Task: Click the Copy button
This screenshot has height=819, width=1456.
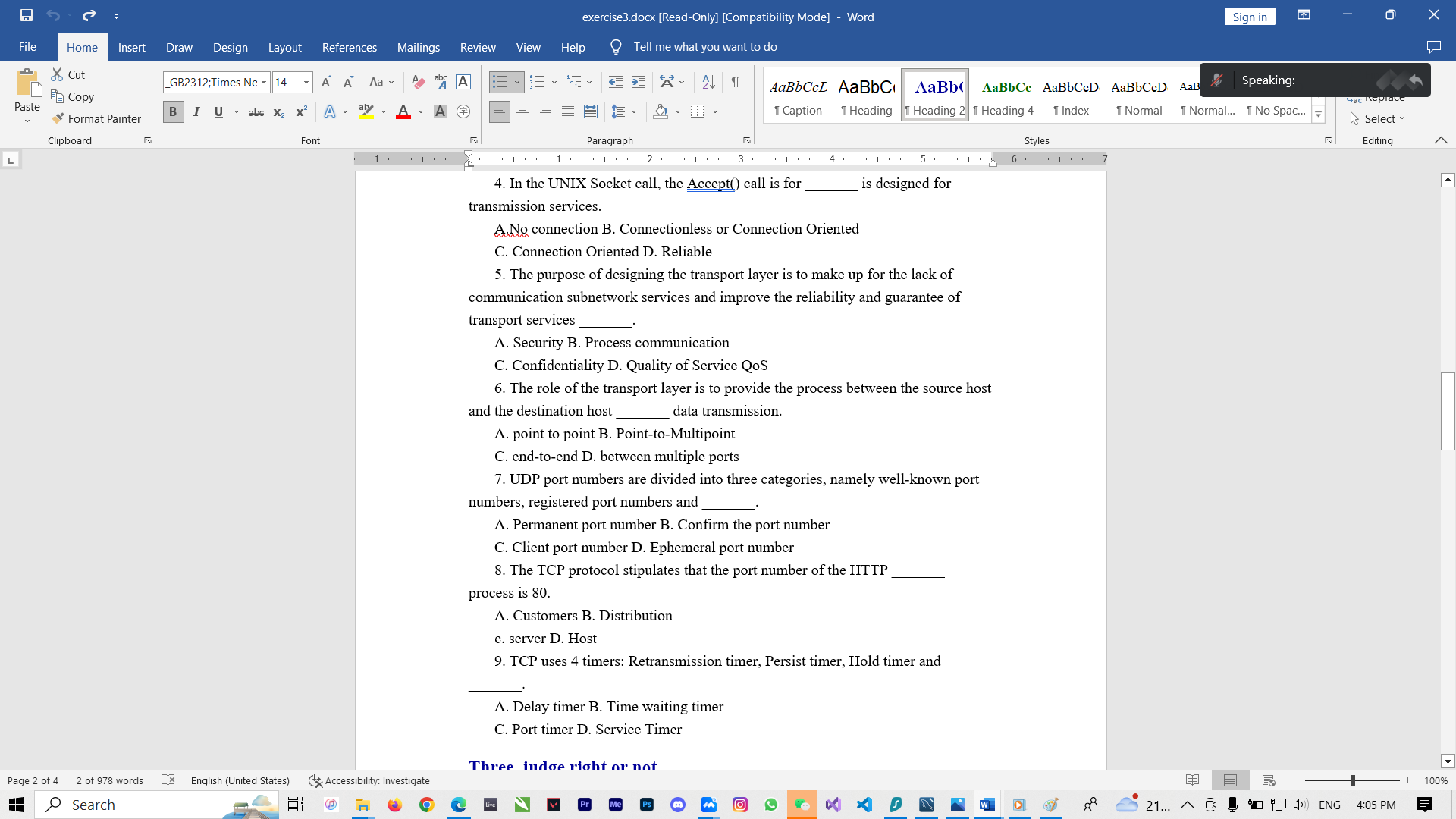Action: pos(73,97)
